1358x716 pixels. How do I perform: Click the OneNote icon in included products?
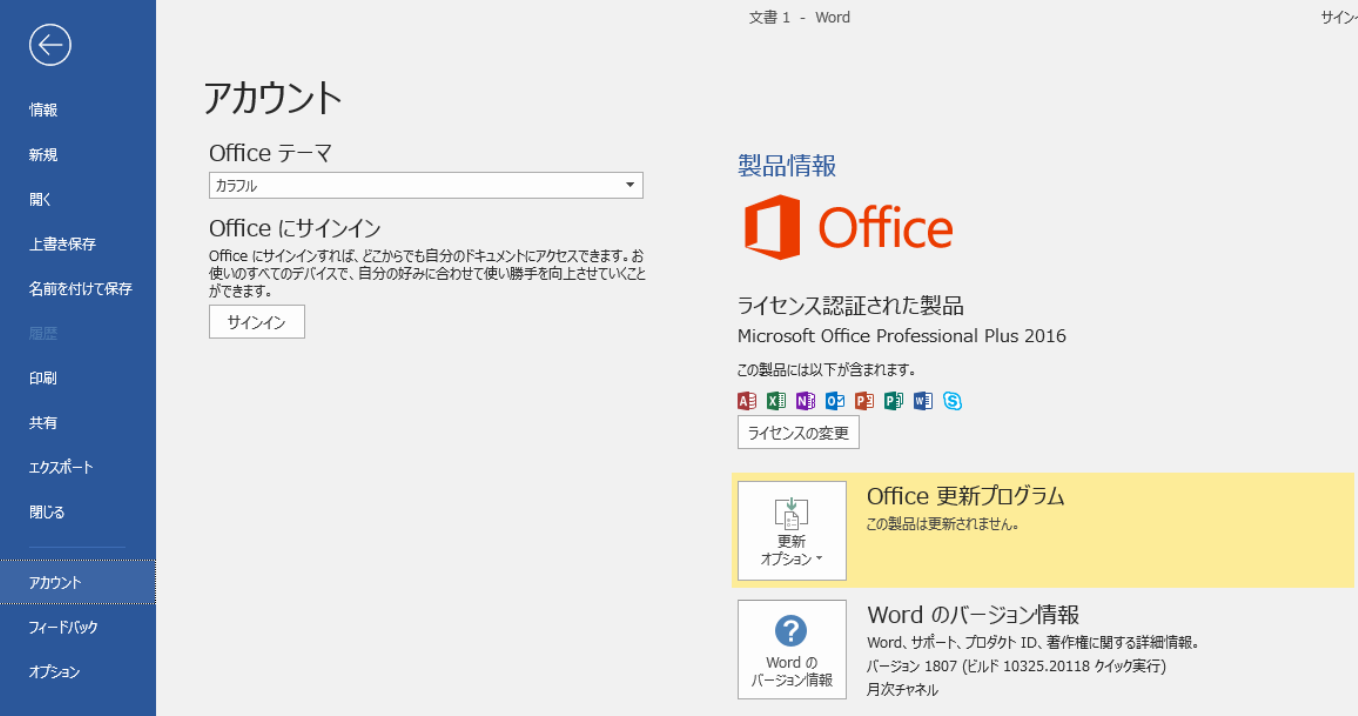tap(805, 401)
